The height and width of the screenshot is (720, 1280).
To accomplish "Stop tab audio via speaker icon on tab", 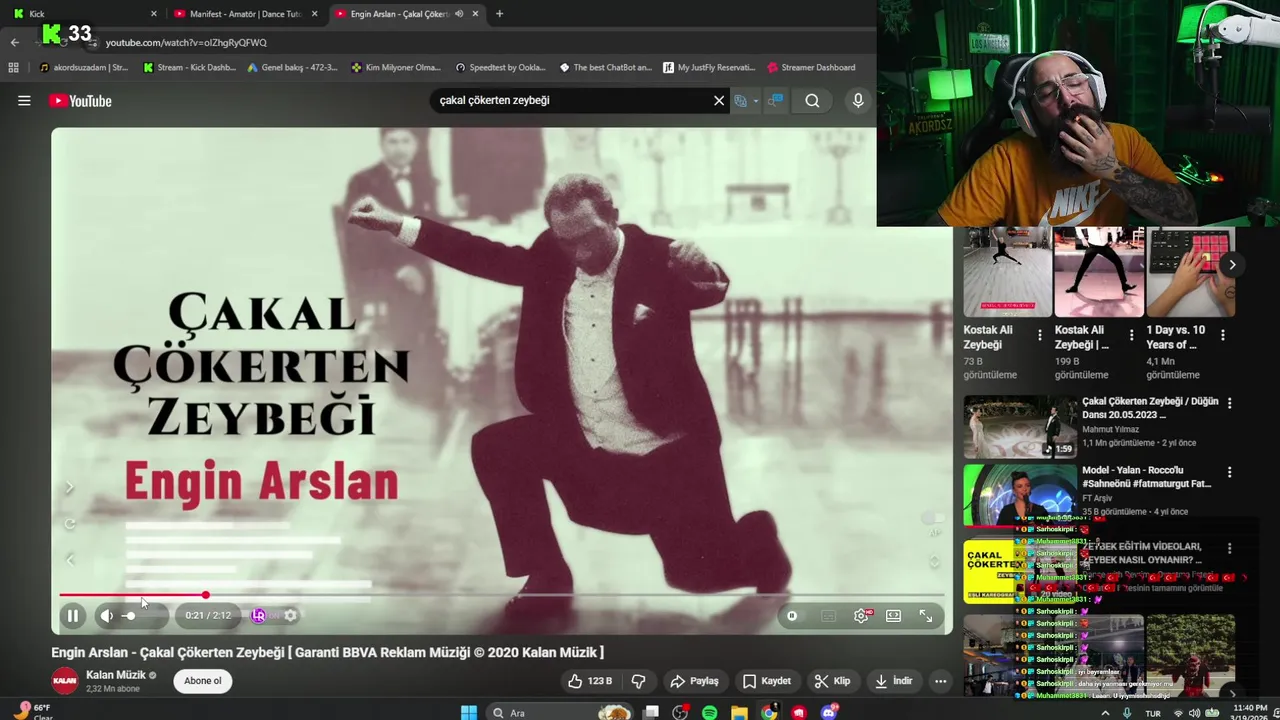I will [459, 14].
